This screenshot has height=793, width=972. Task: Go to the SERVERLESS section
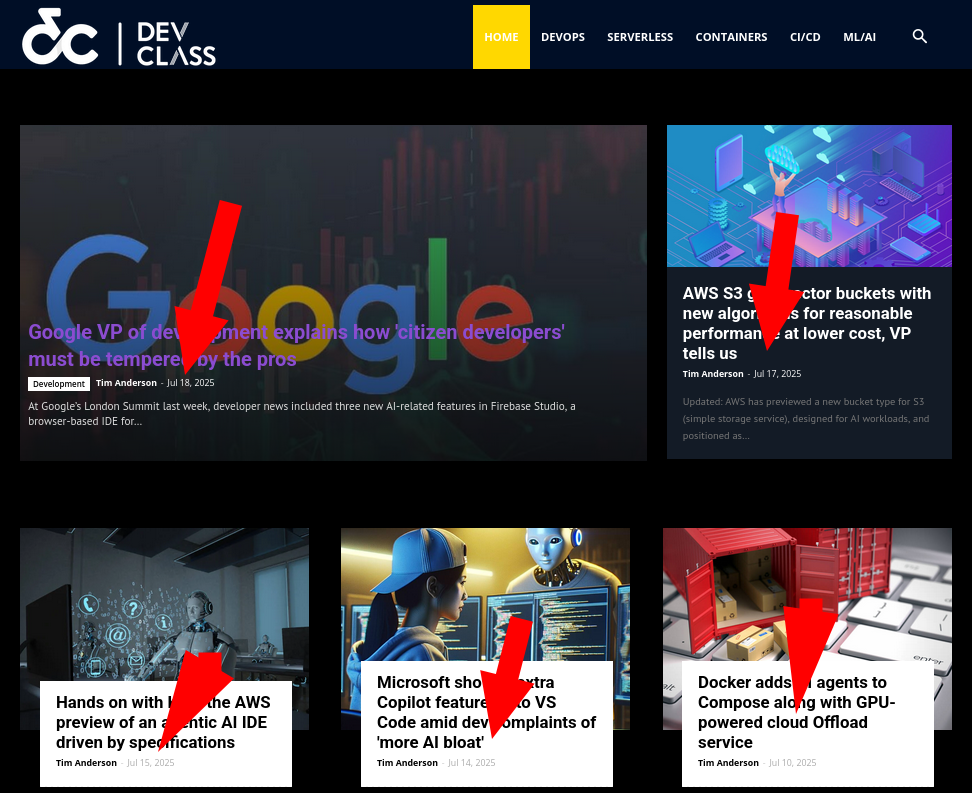[x=640, y=37]
